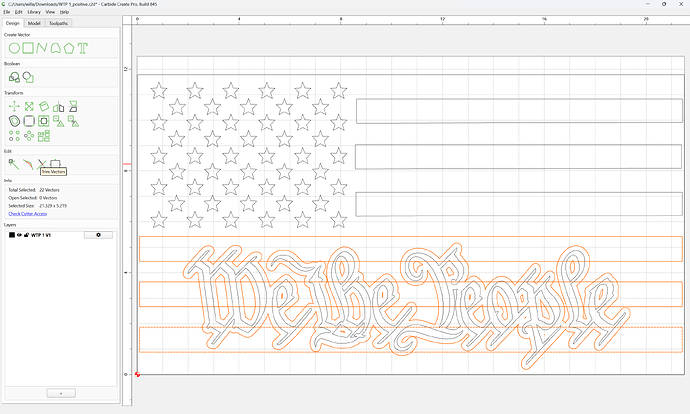This screenshot has width=690, height=414.
Task: Select the Regular Polygon tool
Action: tap(69, 48)
